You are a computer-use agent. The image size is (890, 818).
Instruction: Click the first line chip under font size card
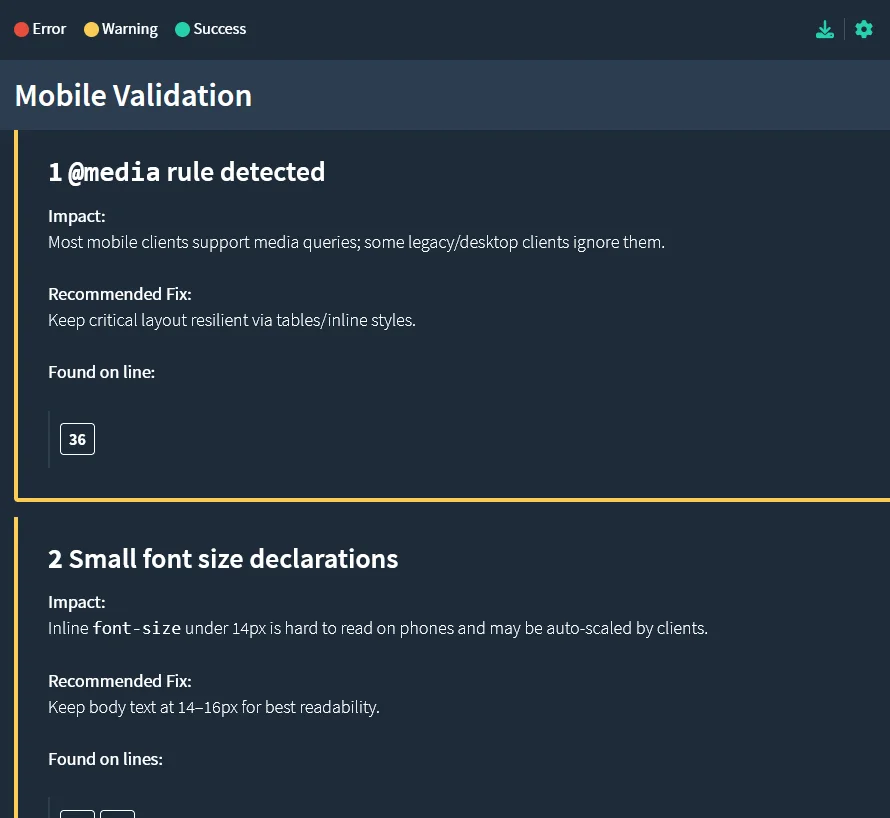coord(77,816)
